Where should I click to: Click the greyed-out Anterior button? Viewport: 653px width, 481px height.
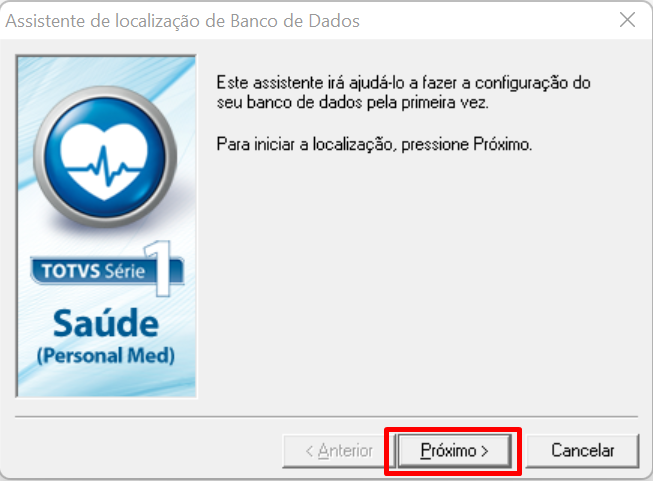coord(338,451)
